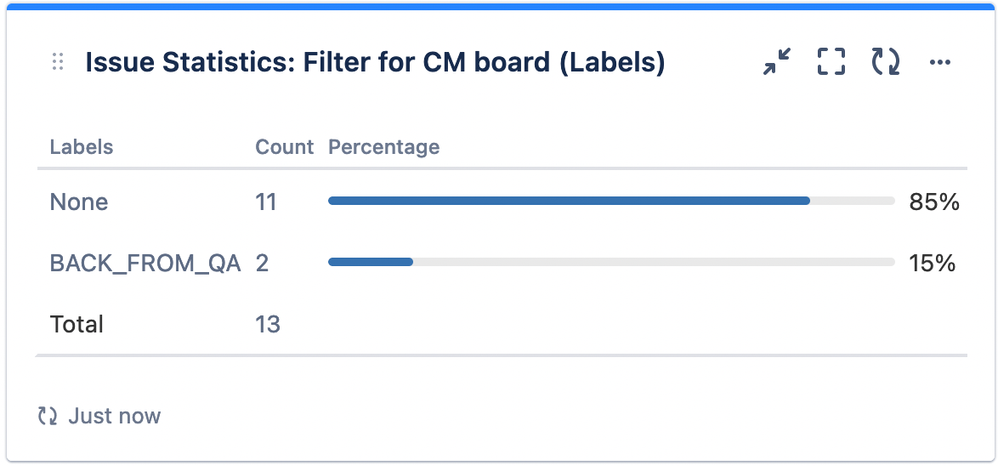Image resolution: width=998 pixels, height=466 pixels.
Task: Minimize the Issue Statistics gadget
Action: (776, 63)
